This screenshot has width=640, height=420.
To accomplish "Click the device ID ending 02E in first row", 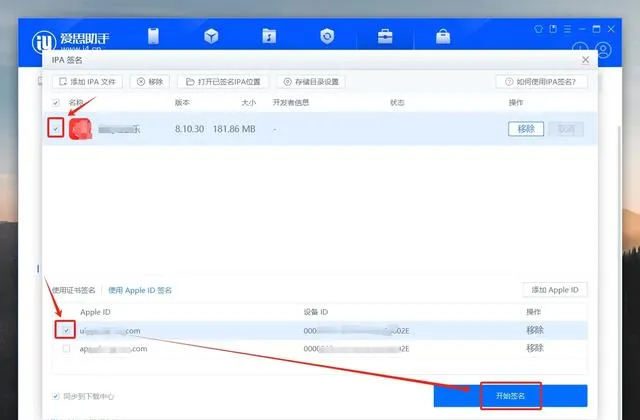I will tap(356, 331).
